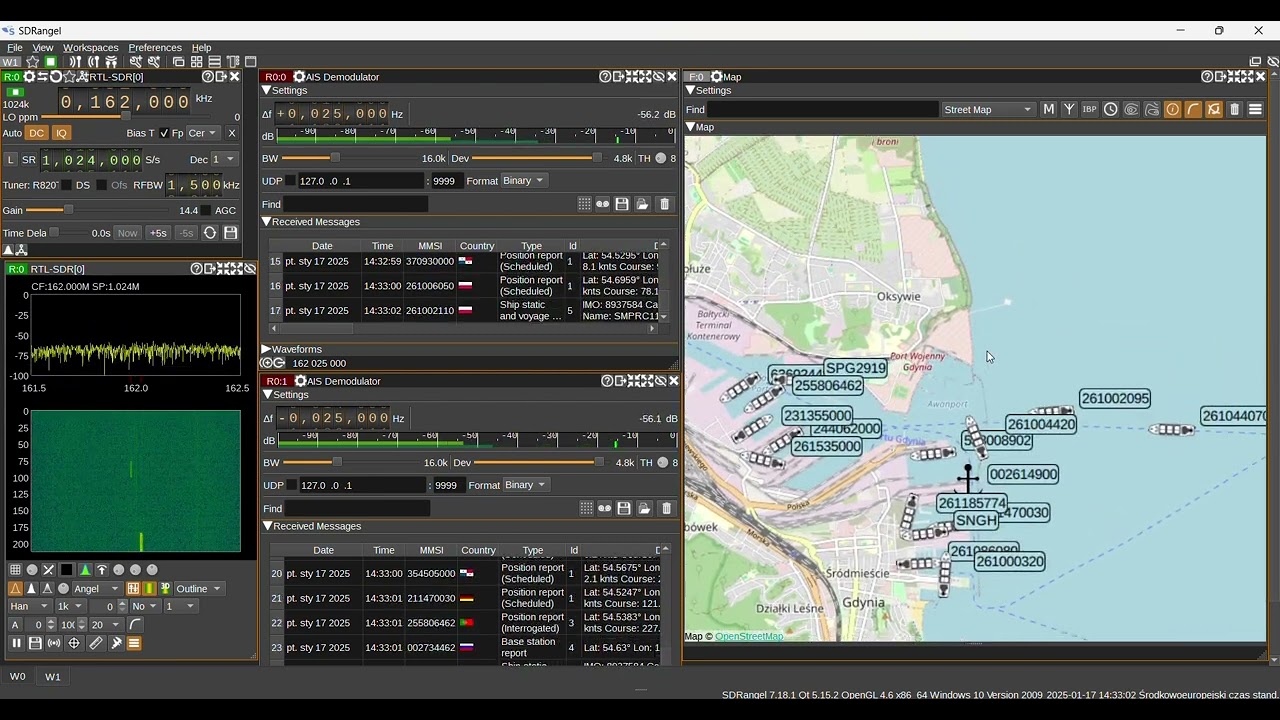Open the Help menu
The height and width of the screenshot is (720, 1280).
click(x=202, y=47)
